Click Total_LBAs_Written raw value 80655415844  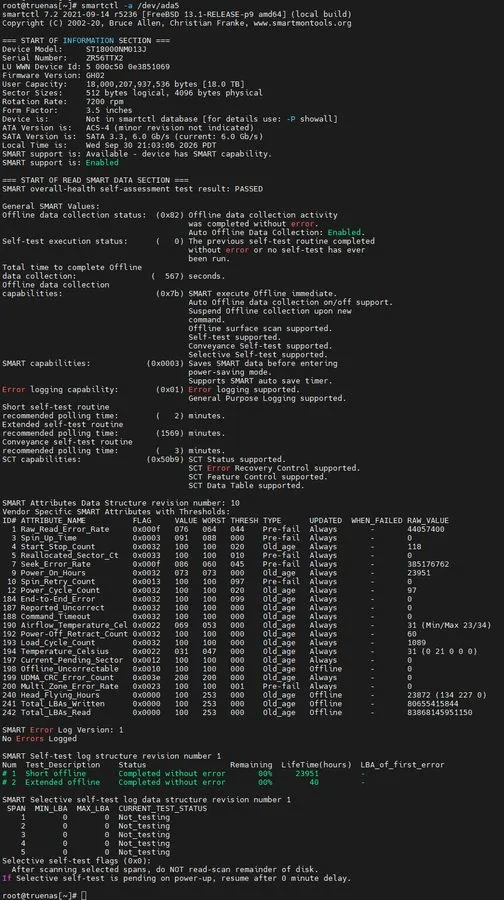(x=433, y=704)
